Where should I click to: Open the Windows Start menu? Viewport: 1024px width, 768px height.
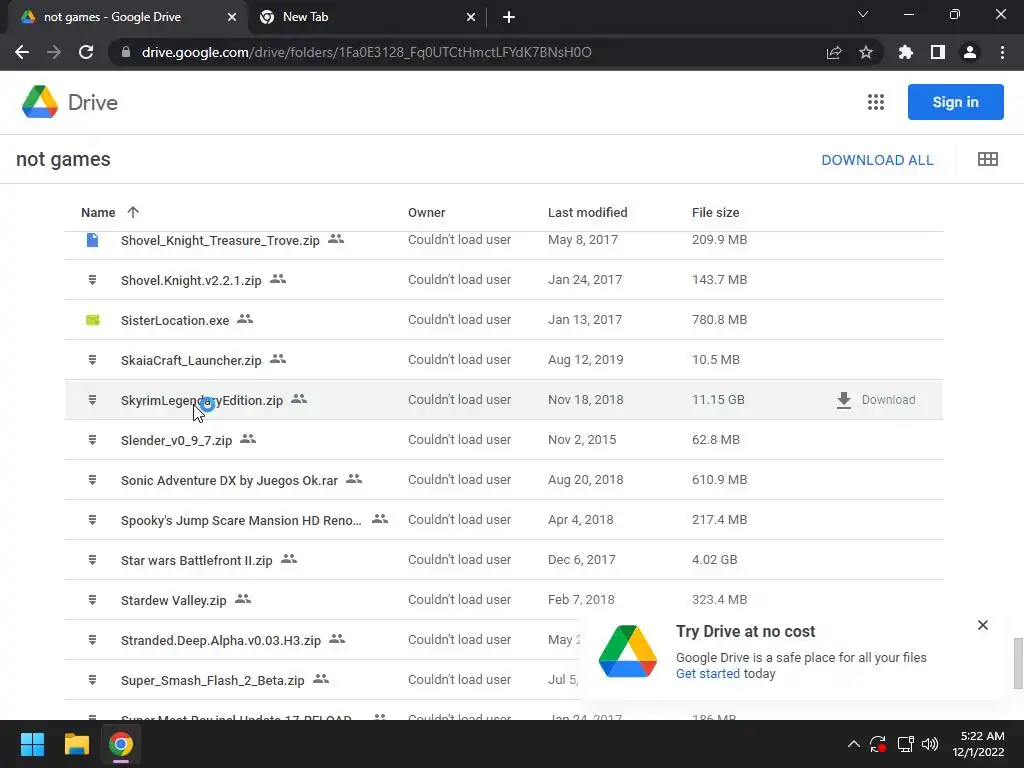(32, 744)
